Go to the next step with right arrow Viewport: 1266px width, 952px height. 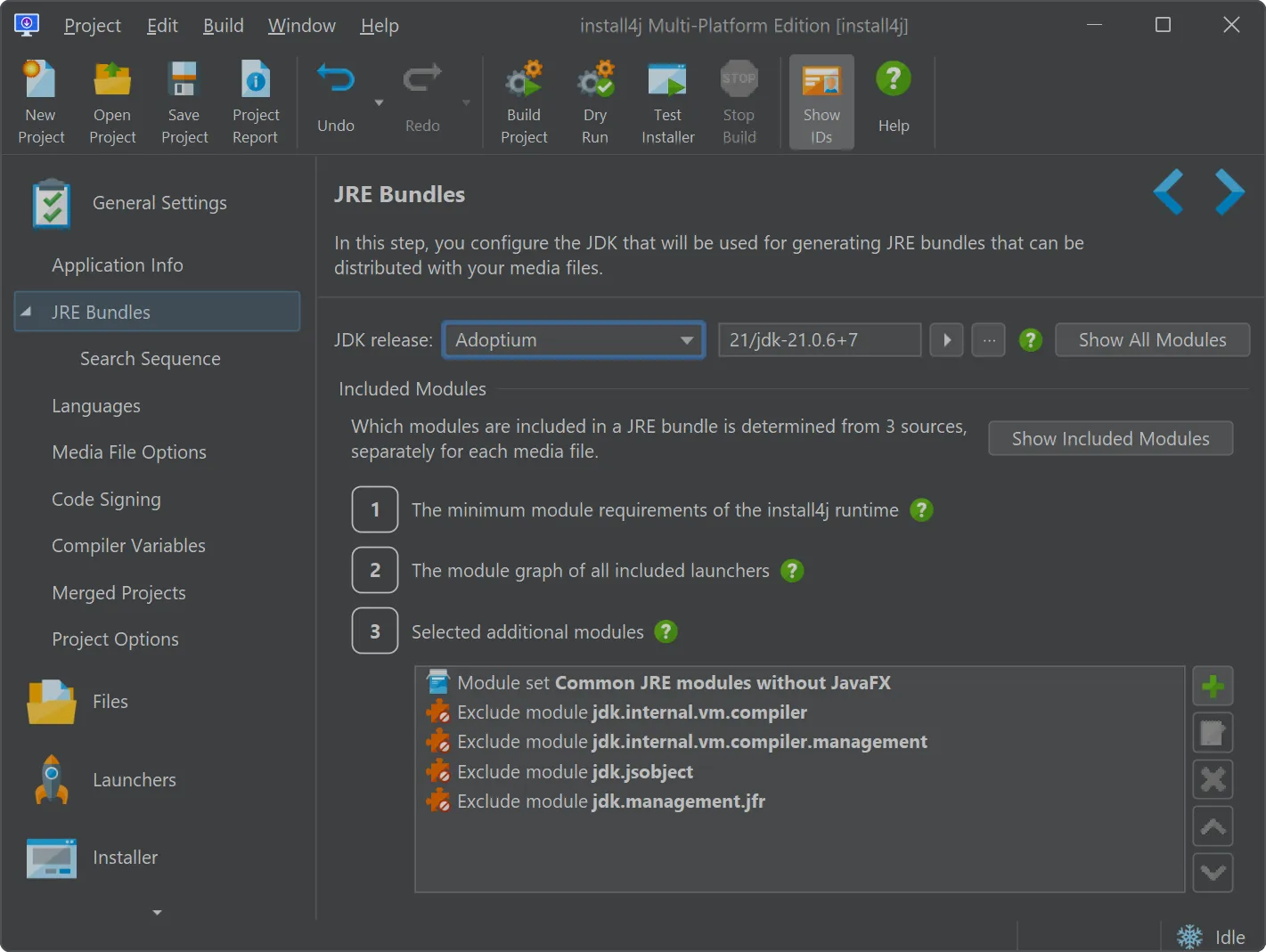tap(1229, 191)
